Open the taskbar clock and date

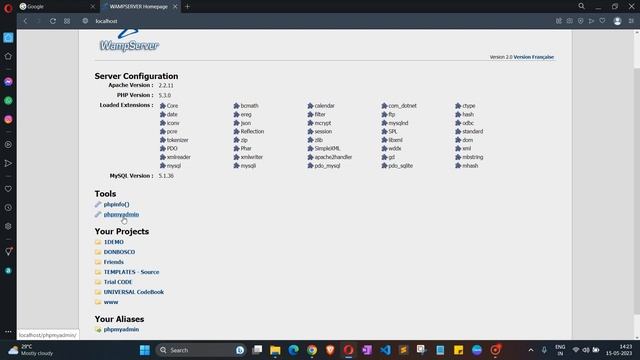619,350
